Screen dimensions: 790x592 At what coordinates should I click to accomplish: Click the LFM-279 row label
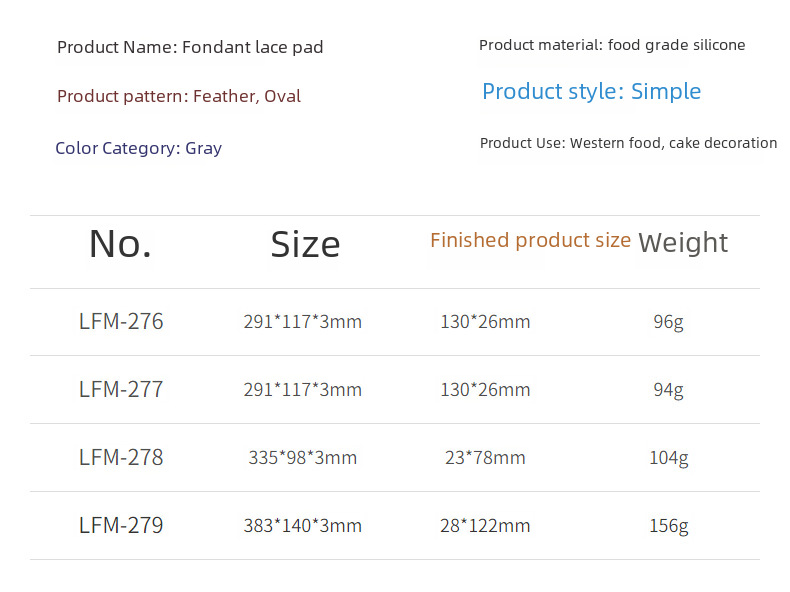point(121,525)
